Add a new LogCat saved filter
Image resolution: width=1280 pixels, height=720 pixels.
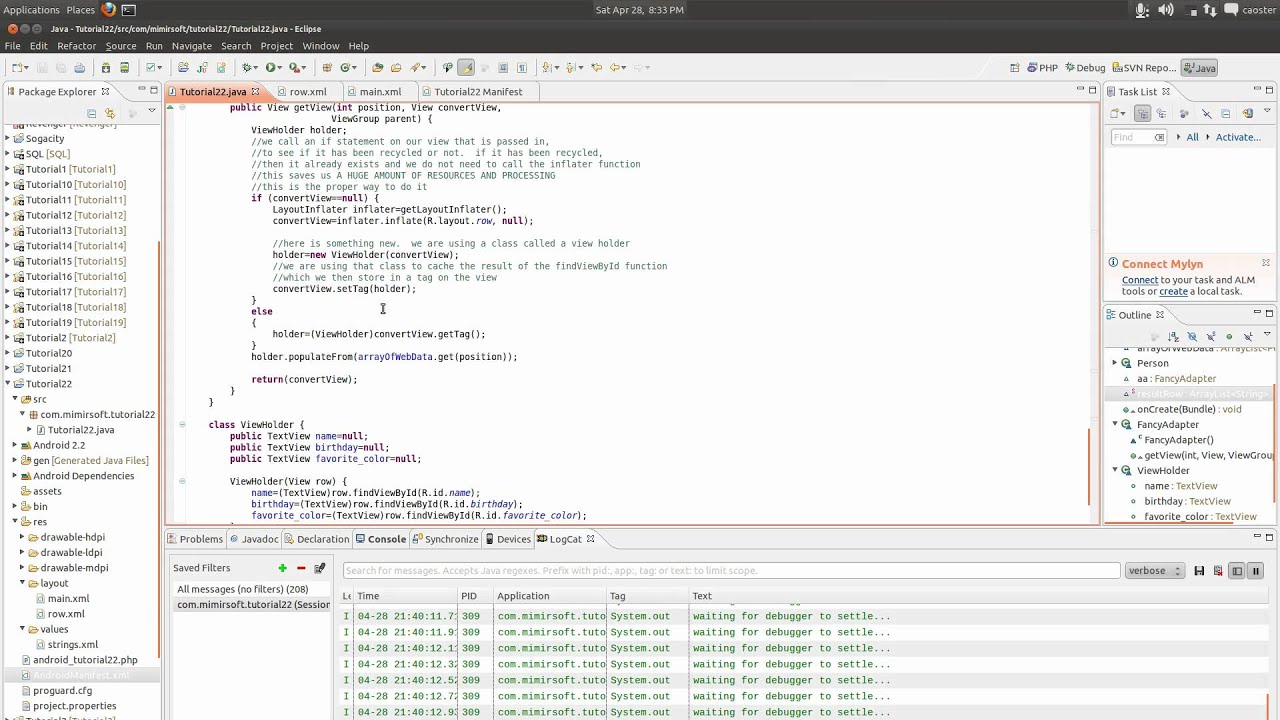(x=282, y=568)
